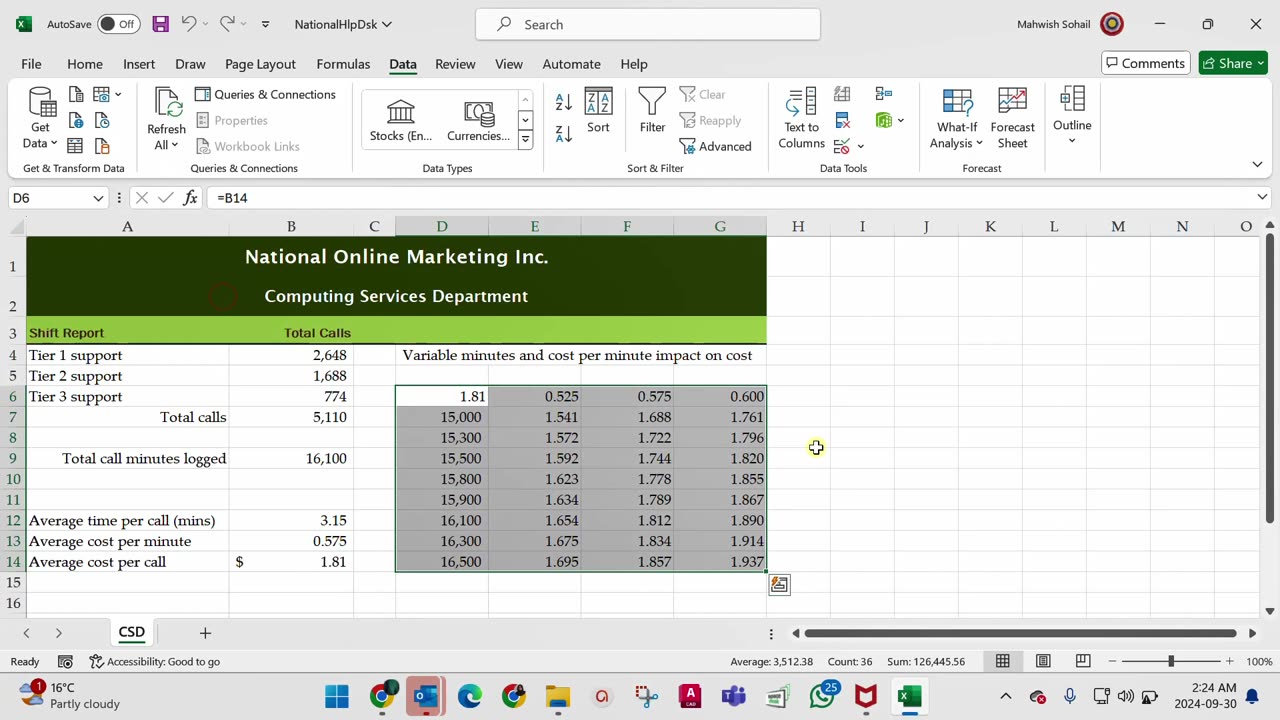1280x720 pixels.
Task: Open What-If Analysis menu
Action: (956, 119)
